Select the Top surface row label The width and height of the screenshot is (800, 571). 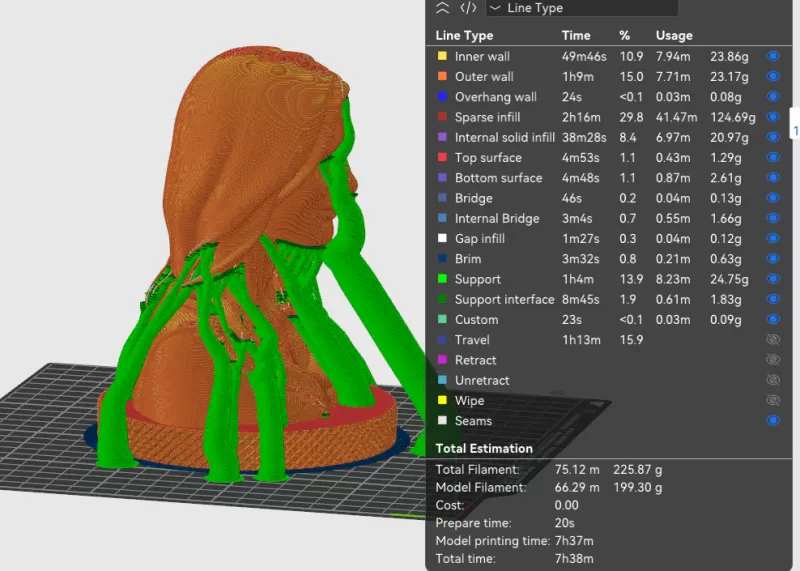[487, 158]
